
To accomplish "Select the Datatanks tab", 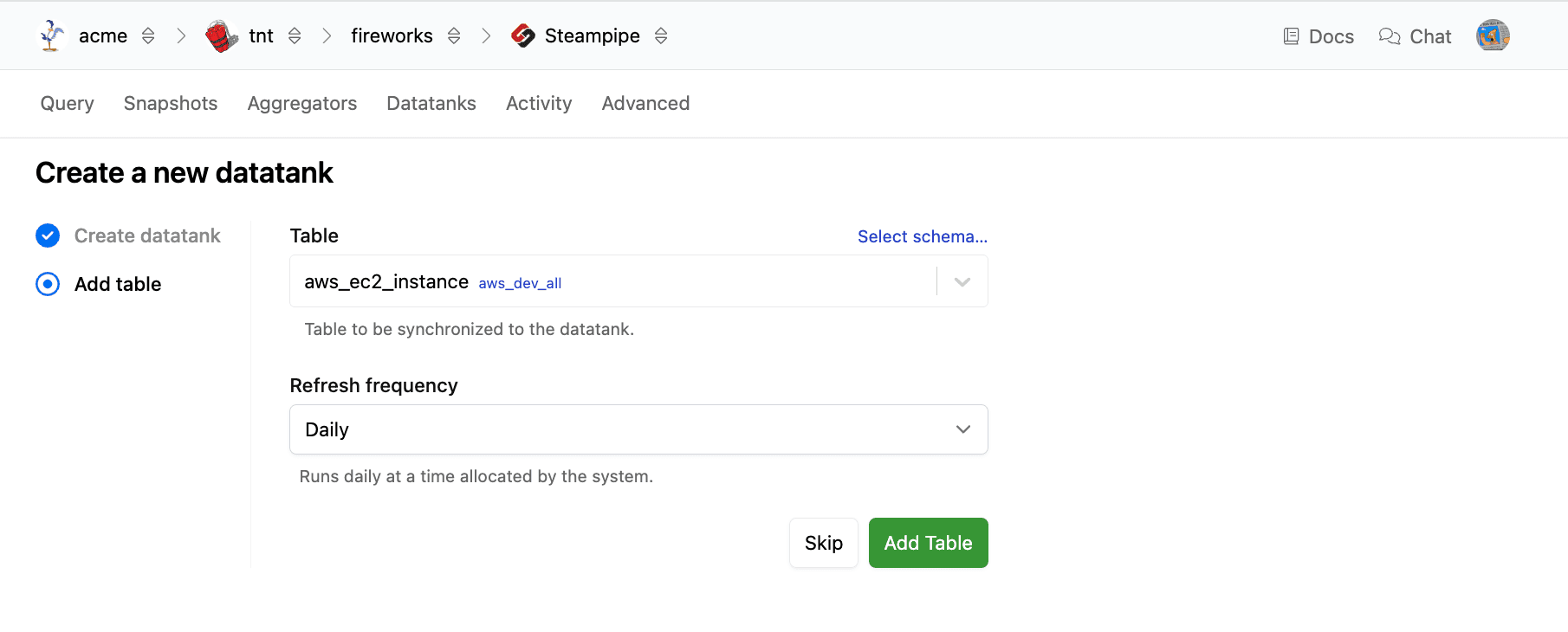I will click(x=431, y=103).
